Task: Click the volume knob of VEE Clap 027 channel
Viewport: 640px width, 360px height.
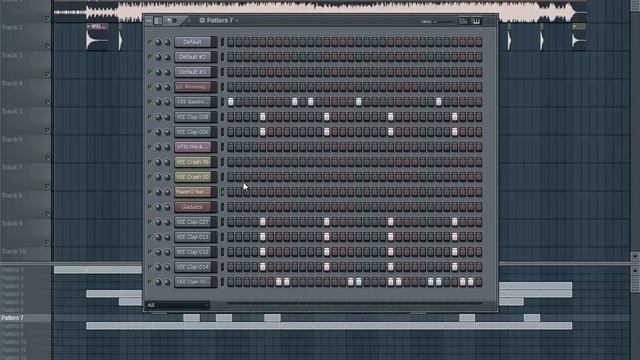Action: pyautogui.click(x=167, y=222)
